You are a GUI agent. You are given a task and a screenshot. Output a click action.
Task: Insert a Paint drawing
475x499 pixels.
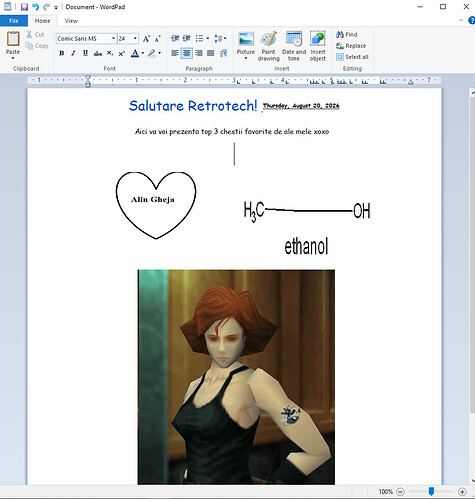pyautogui.click(x=268, y=46)
